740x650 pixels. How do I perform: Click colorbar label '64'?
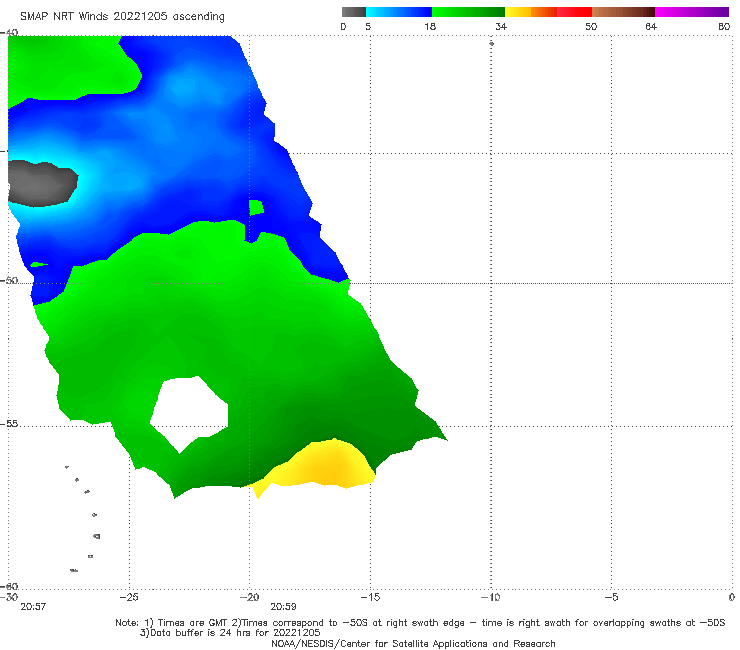point(651,26)
